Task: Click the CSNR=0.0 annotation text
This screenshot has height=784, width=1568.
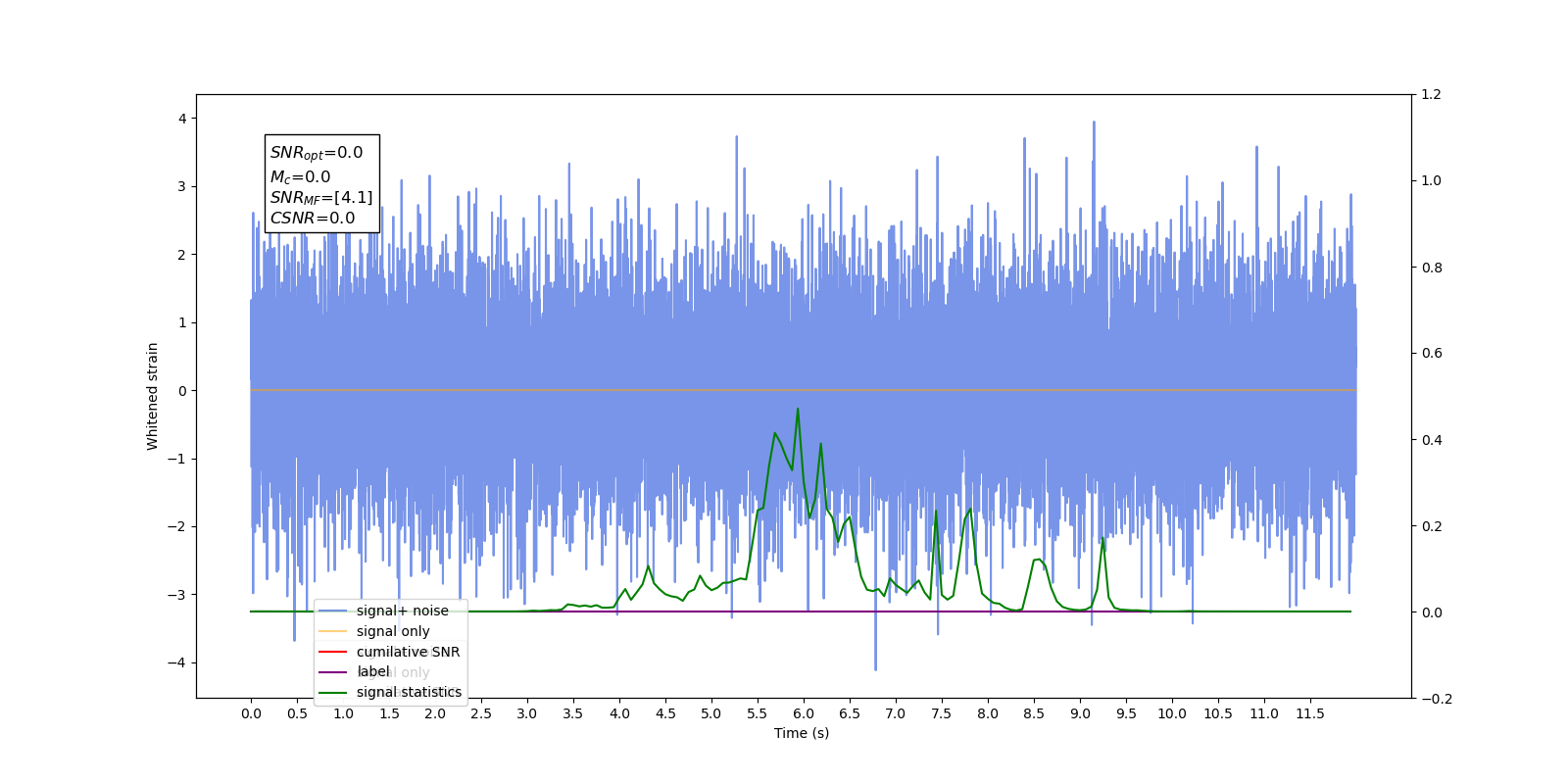Action: (x=313, y=218)
